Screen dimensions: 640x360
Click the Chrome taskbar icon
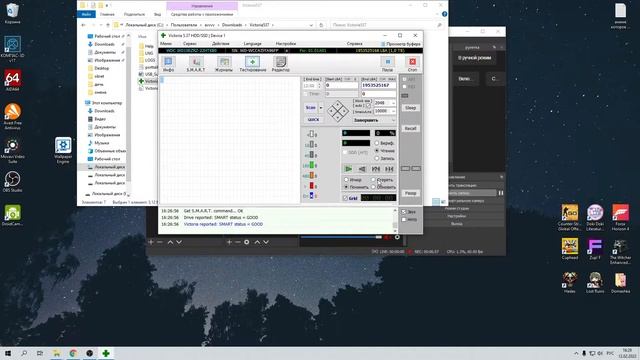(x=73, y=353)
